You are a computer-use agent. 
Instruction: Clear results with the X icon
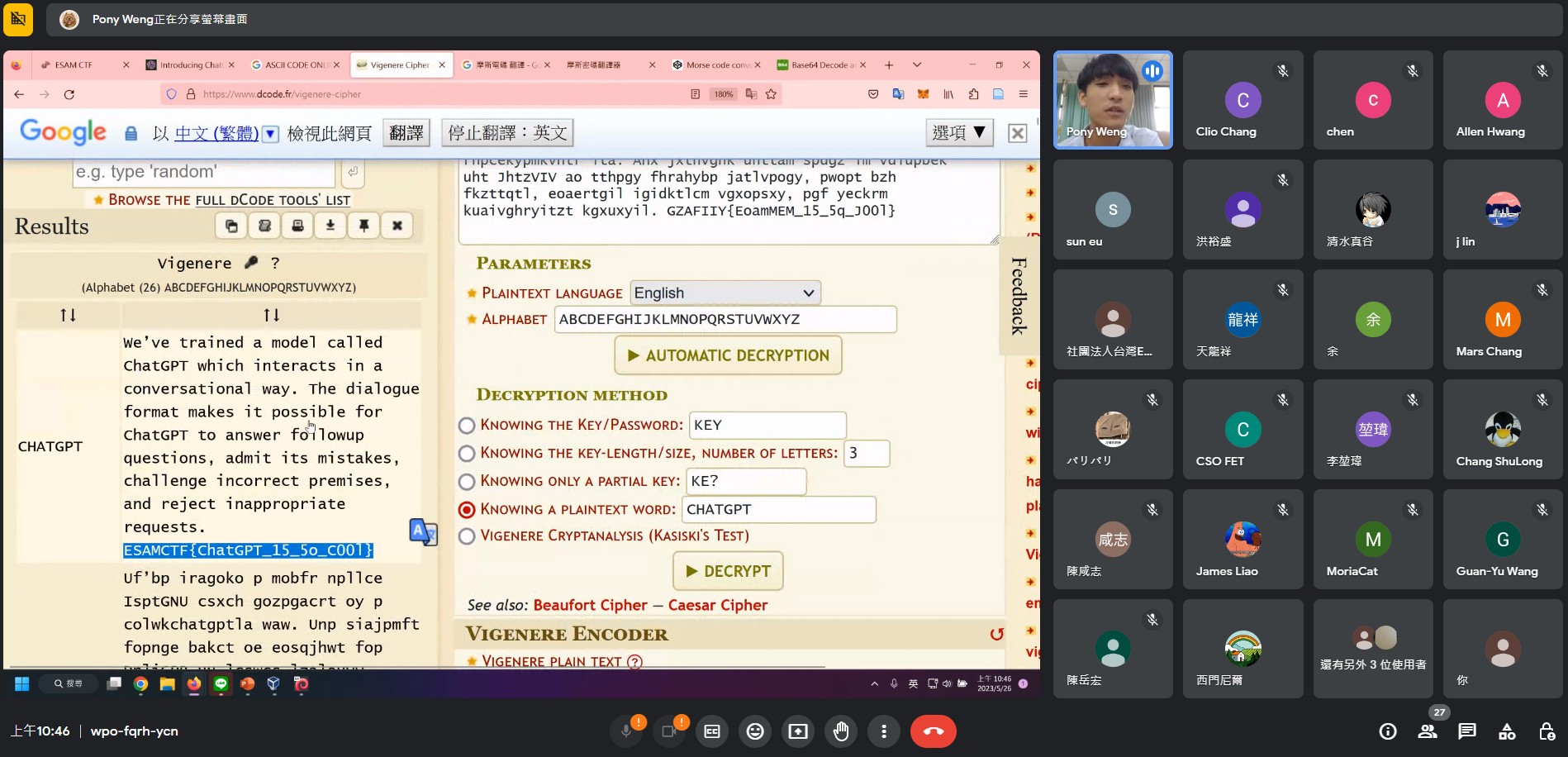click(397, 226)
